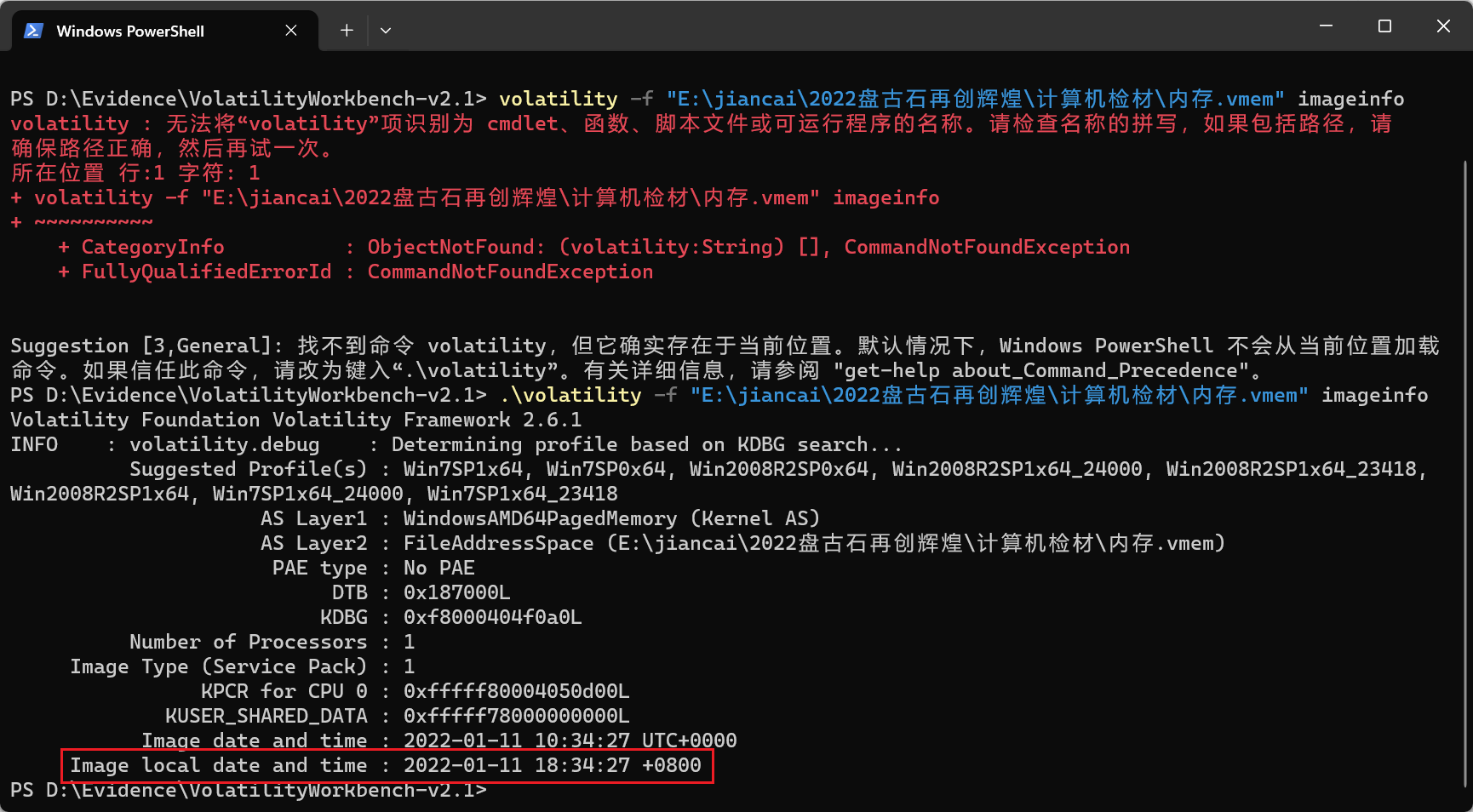
Task: Click image date '2022-01-11 10:34:27 UTC+0000'
Action: coord(570,741)
